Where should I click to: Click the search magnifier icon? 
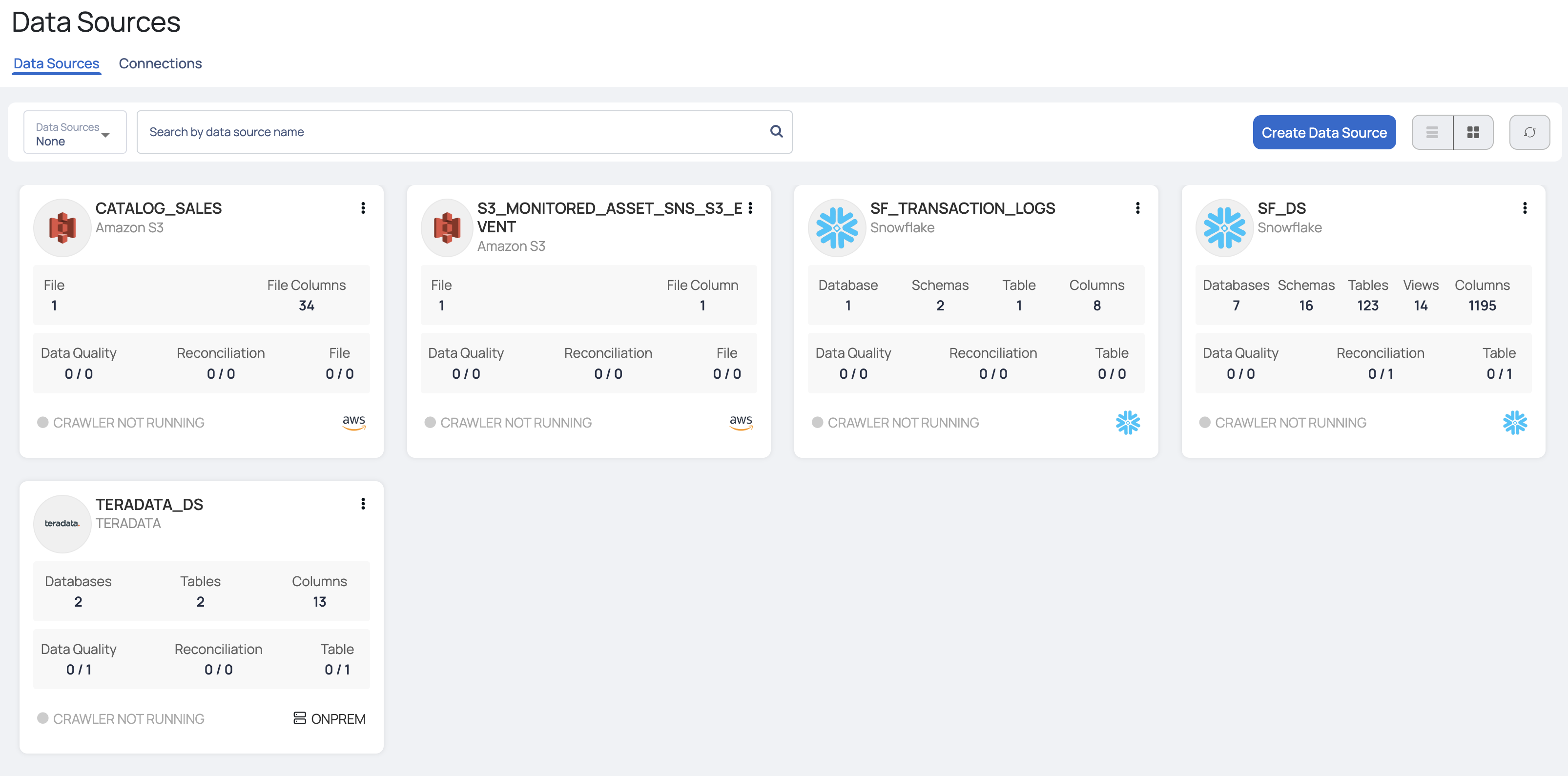pos(776,131)
